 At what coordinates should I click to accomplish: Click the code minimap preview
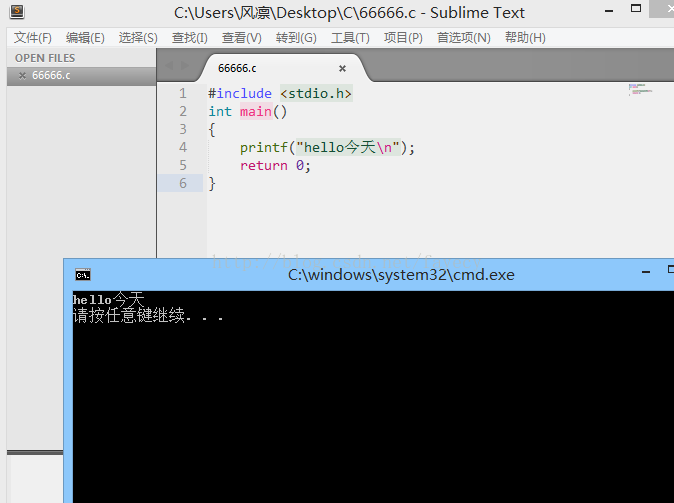pyautogui.click(x=640, y=89)
